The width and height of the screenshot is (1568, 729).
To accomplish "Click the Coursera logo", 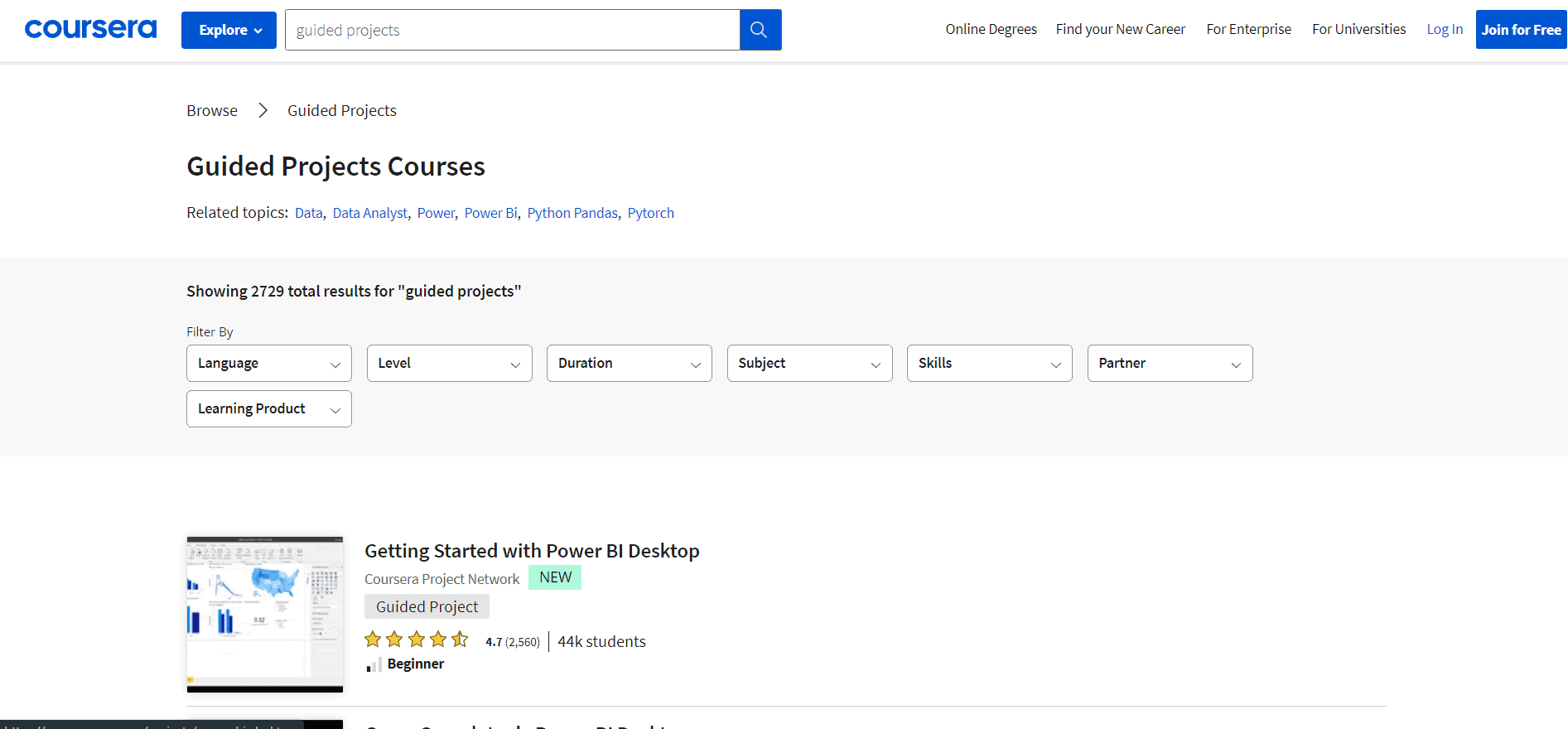I will pyautogui.click(x=90, y=29).
